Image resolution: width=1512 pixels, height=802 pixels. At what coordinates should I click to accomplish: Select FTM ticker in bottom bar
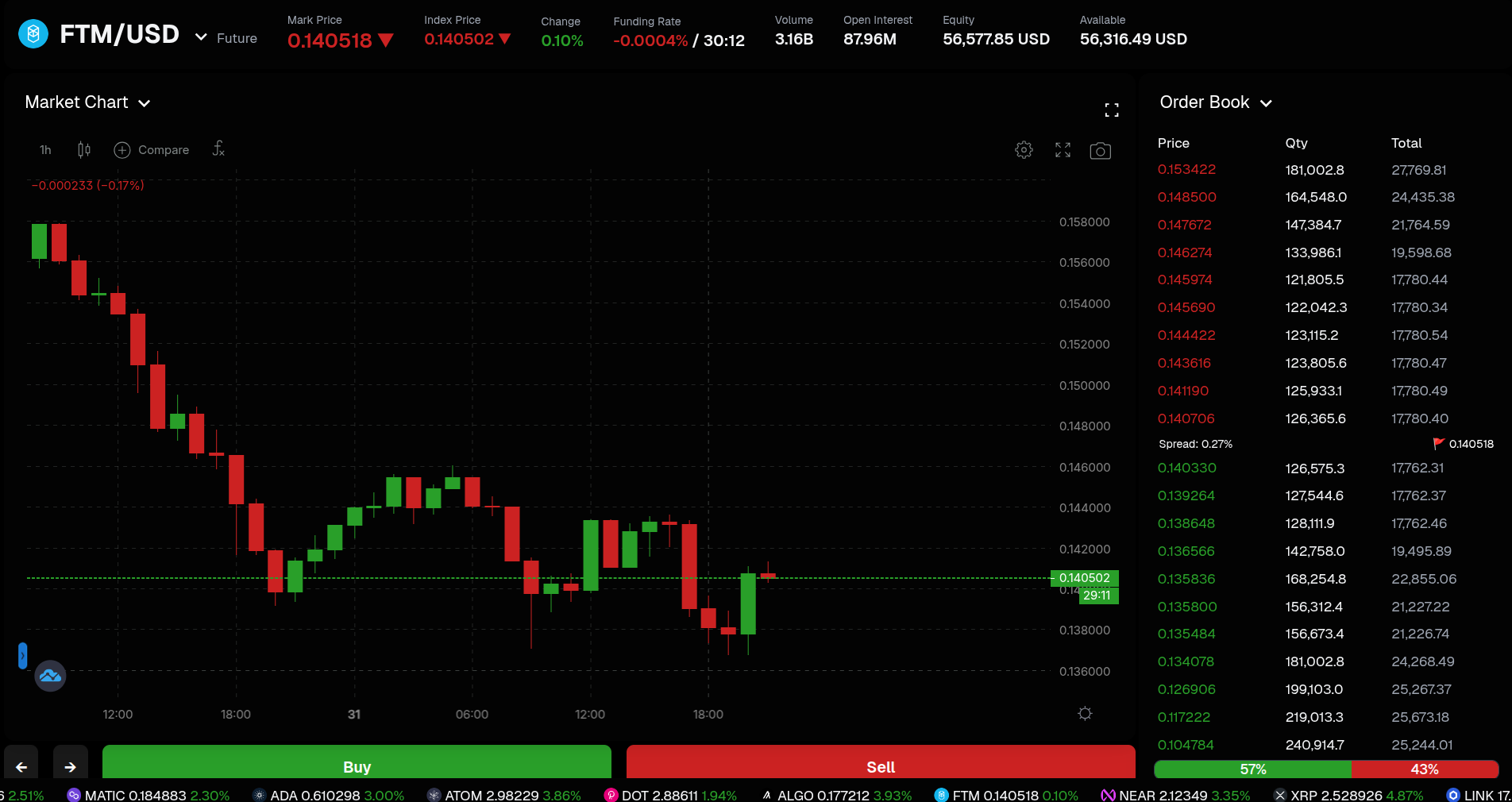pos(1006,795)
